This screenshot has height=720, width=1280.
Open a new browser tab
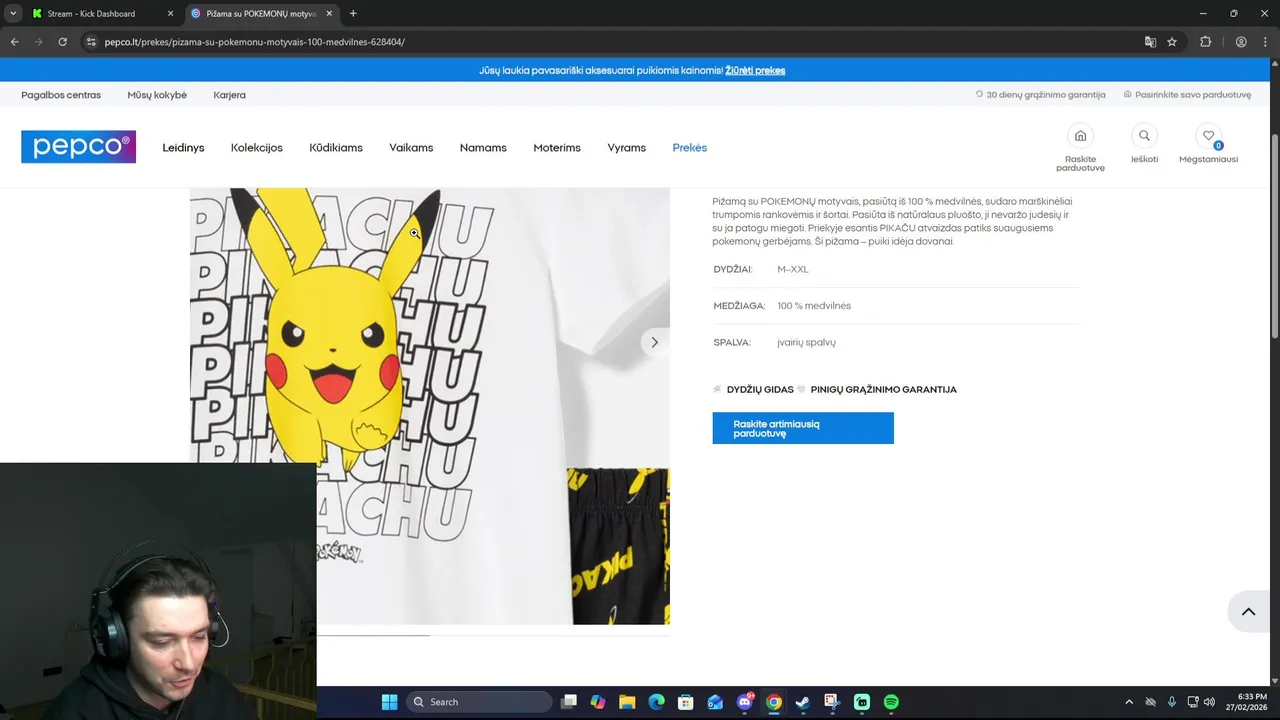click(353, 14)
